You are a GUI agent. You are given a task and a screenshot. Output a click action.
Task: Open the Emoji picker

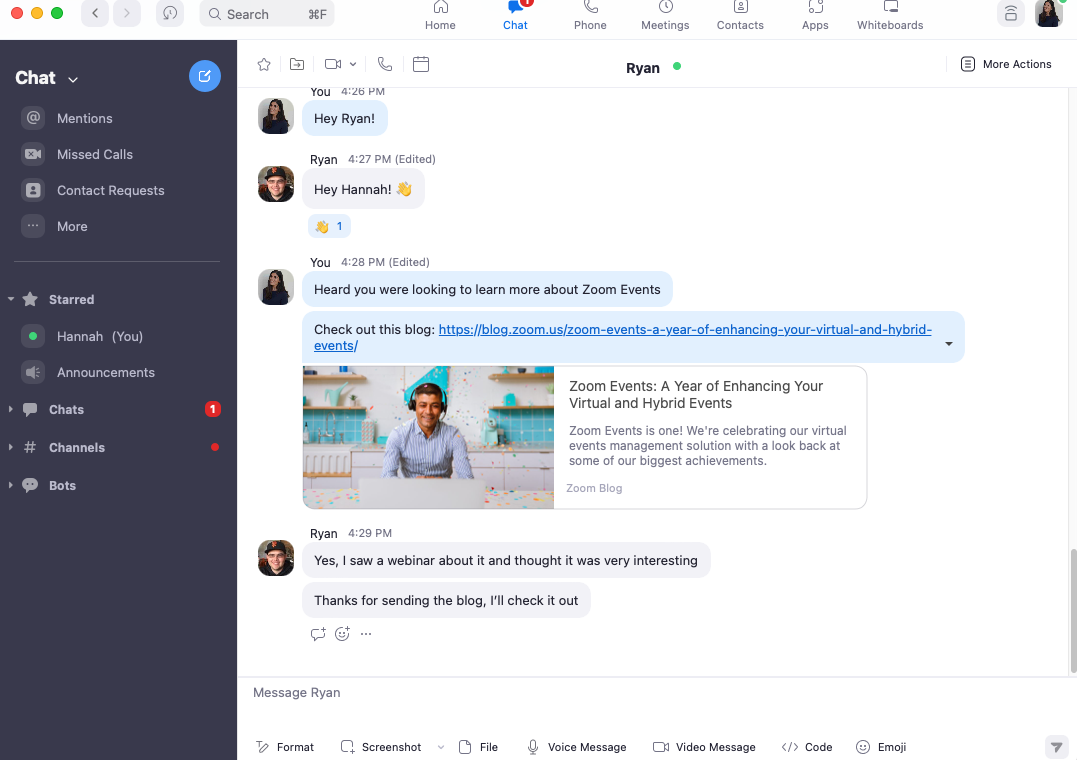click(x=881, y=747)
